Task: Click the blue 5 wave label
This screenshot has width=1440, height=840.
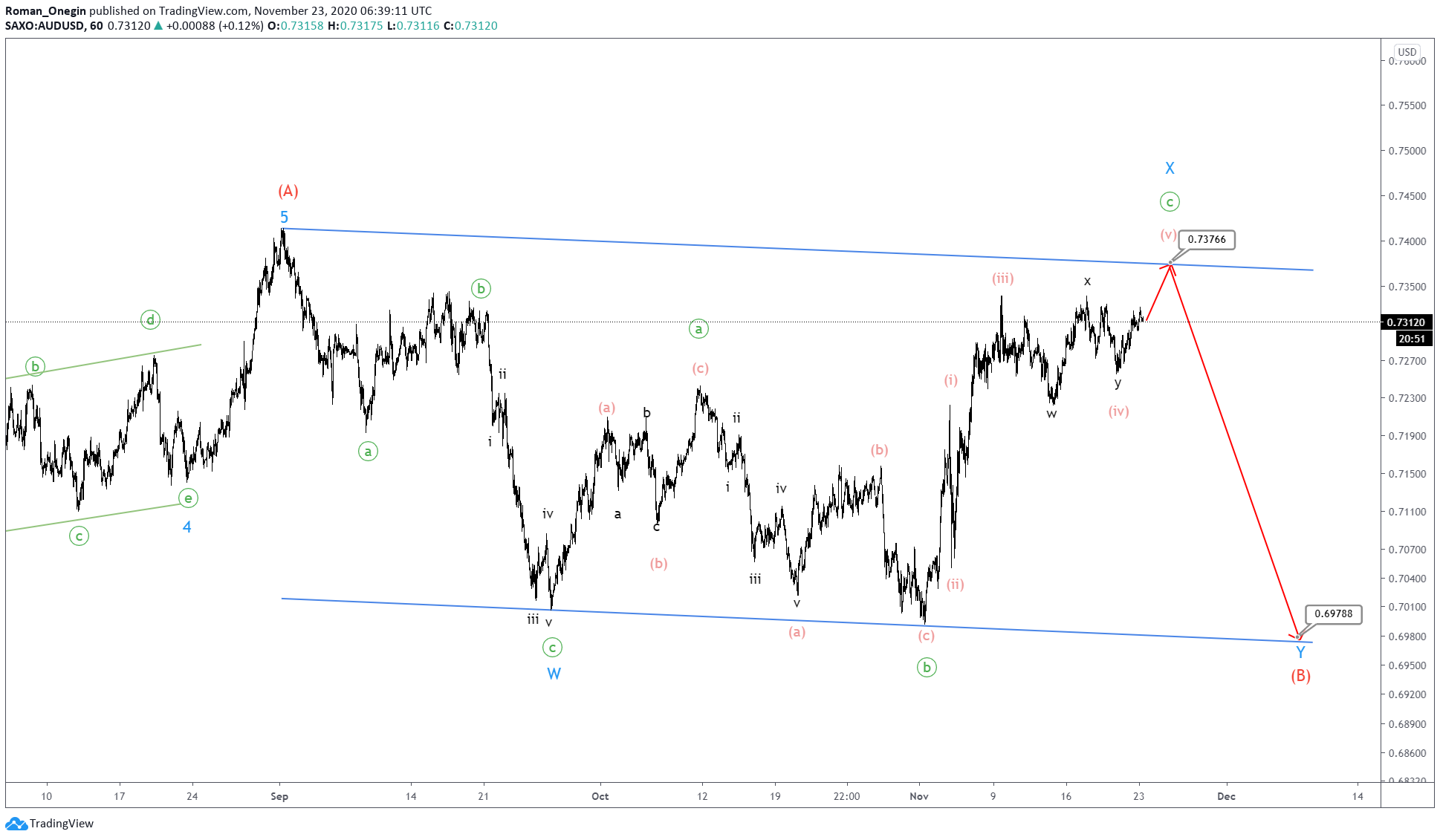Action: click(284, 218)
